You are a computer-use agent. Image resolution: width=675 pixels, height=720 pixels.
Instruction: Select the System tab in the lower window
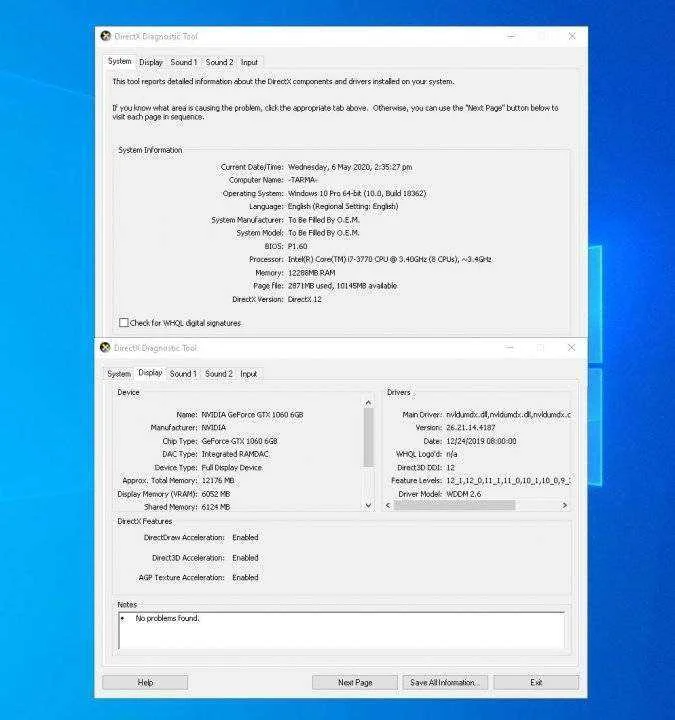[119, 374]
